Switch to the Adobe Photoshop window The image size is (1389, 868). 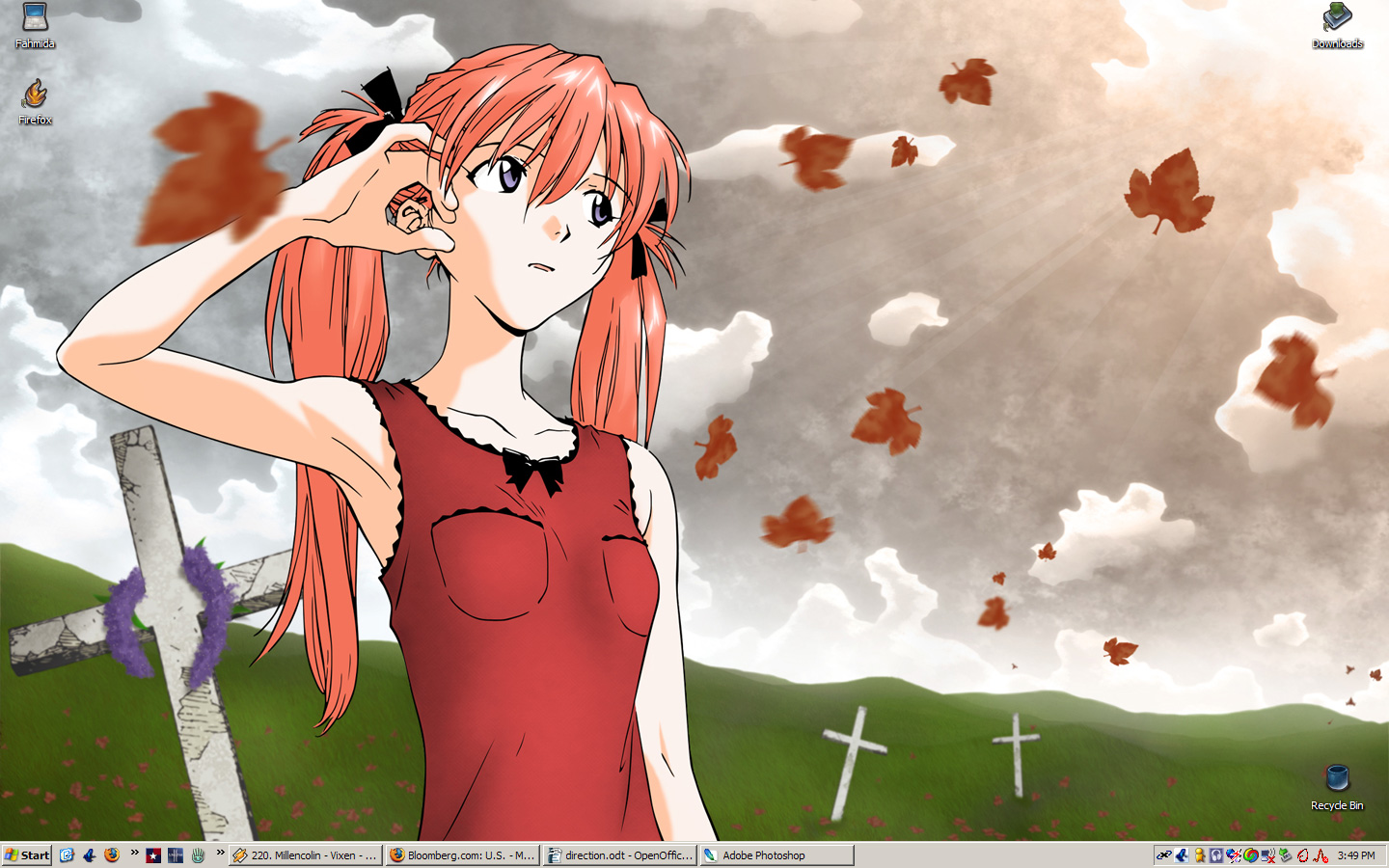point(776,855)
